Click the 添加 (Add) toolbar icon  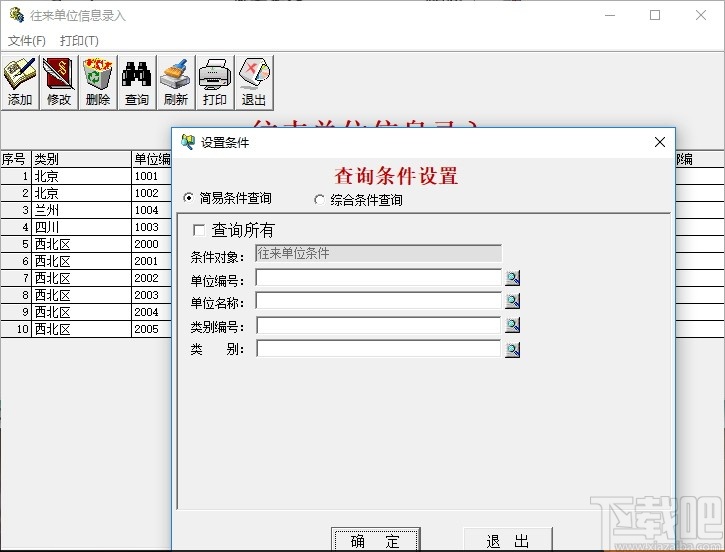[x=20, y=82]
